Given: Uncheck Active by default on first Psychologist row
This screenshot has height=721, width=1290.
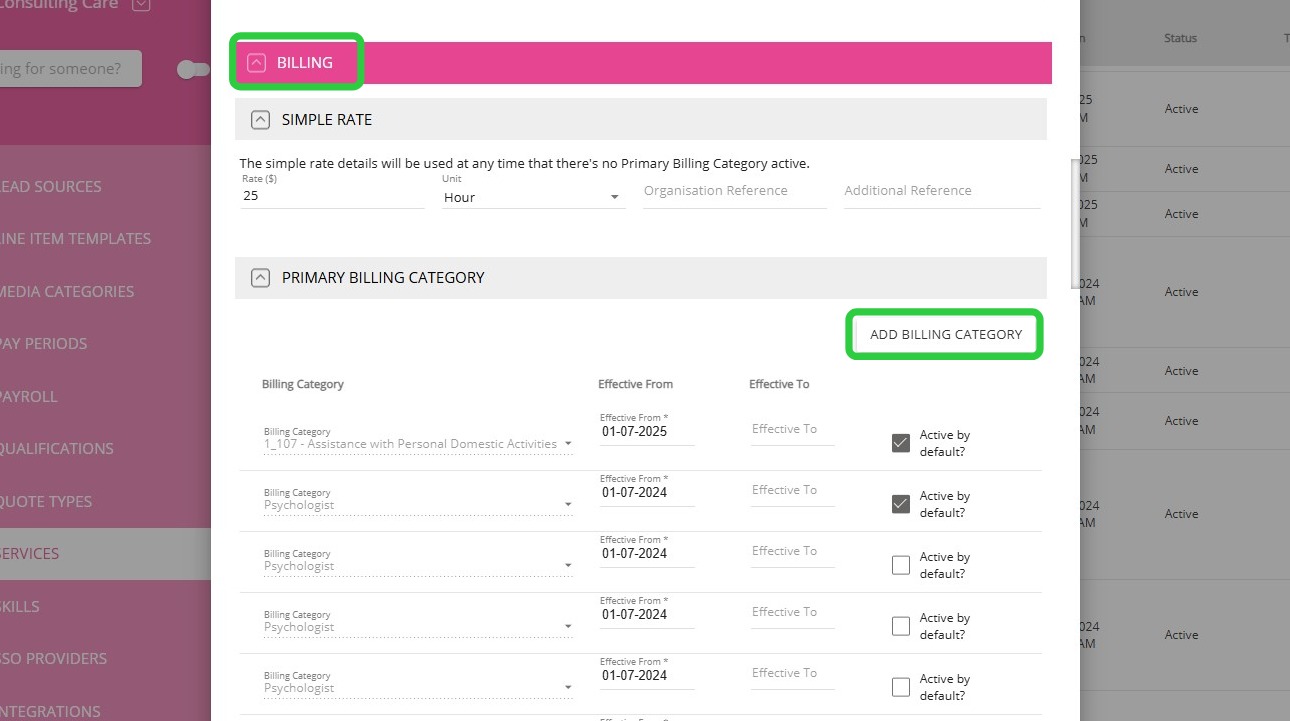Looking at the screenshot, I should point(901,504).
